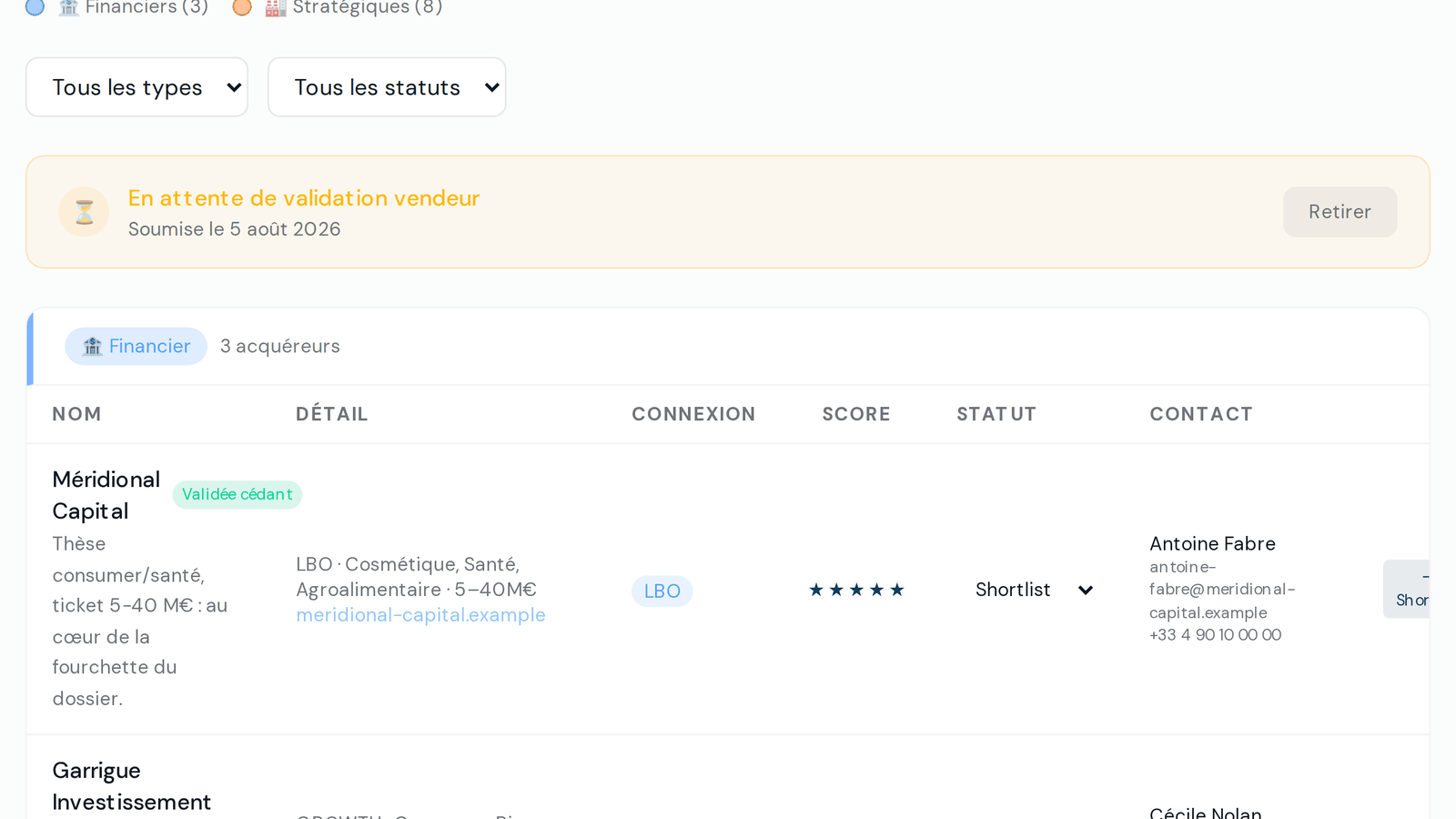
Task: Click the LBO connexion badge
Action: (x=662, y=591)
